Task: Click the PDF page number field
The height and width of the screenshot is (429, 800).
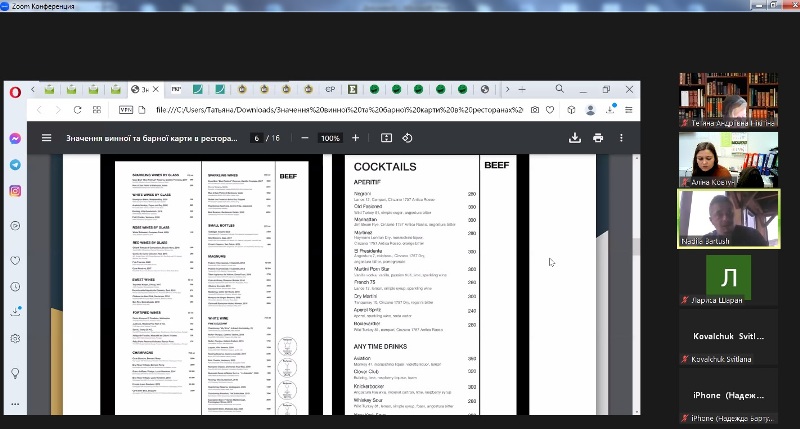Action: tap(257, 138)
